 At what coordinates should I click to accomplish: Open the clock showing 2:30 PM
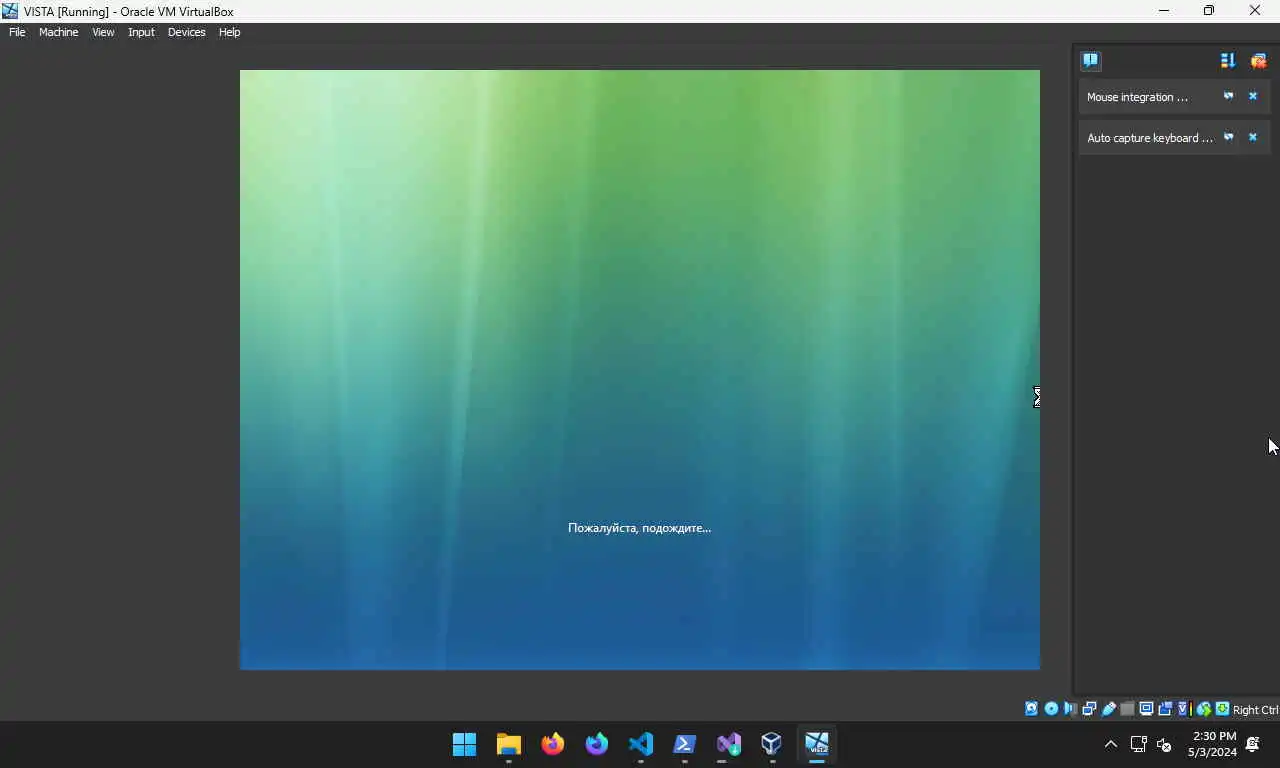click(x=1213, y=744)
